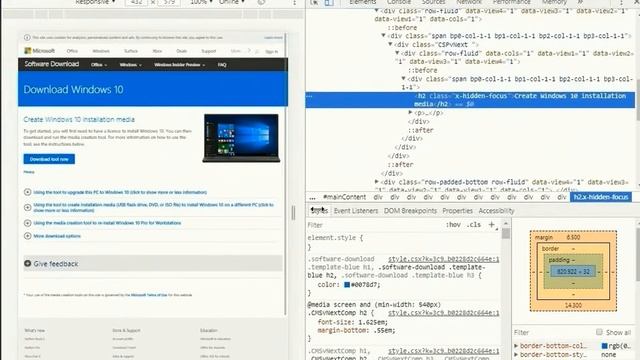The width and height of the screenshot is (640, 360).
Task: Click the Styles Filter input
Action: (373, 225)
